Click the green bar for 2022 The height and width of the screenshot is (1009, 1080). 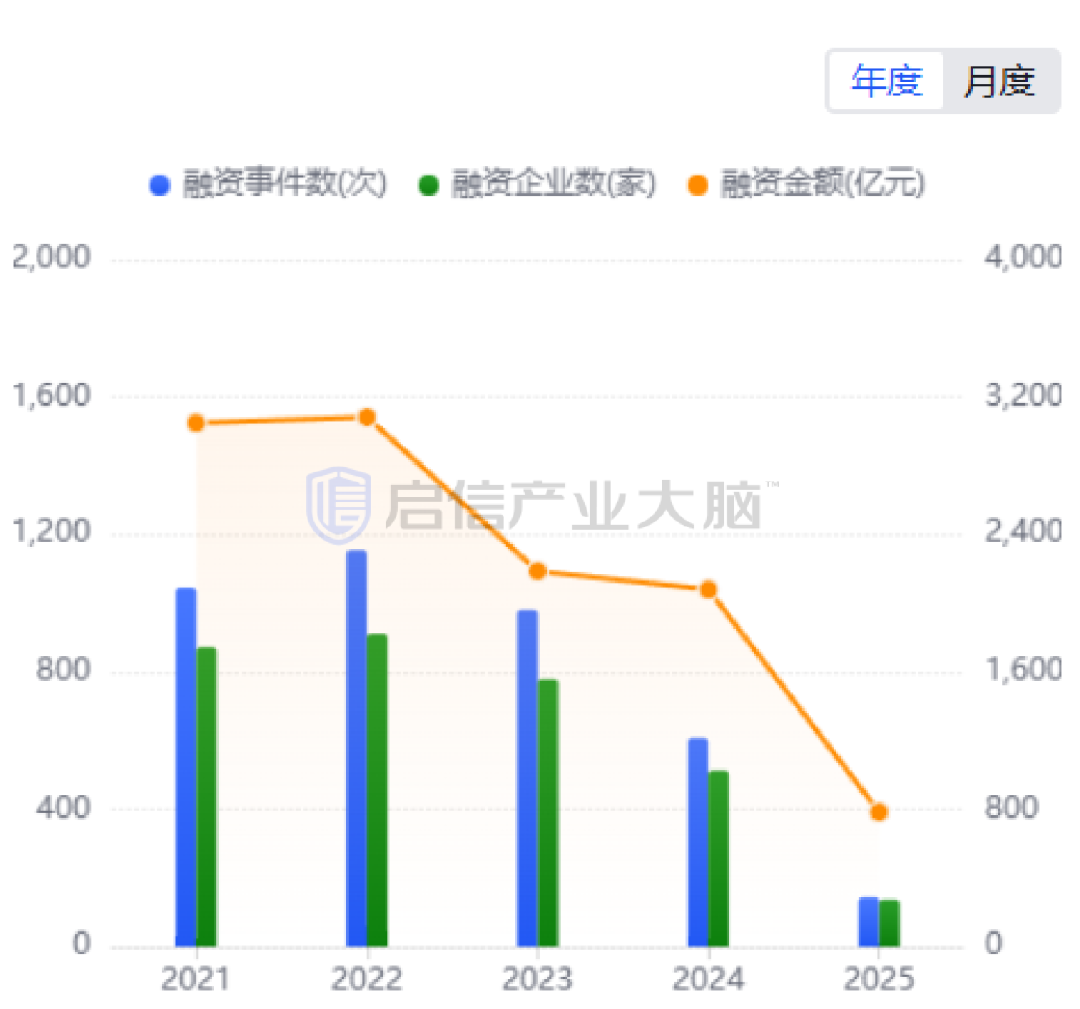click(377, 790)
